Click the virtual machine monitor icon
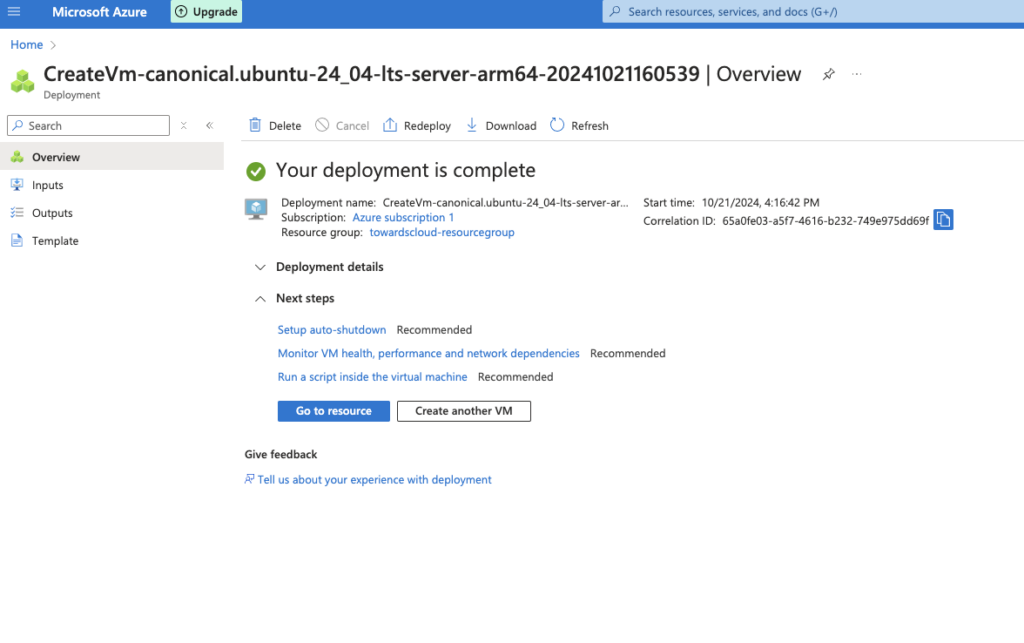This screenshot has width=1024, height=643. 256,209
